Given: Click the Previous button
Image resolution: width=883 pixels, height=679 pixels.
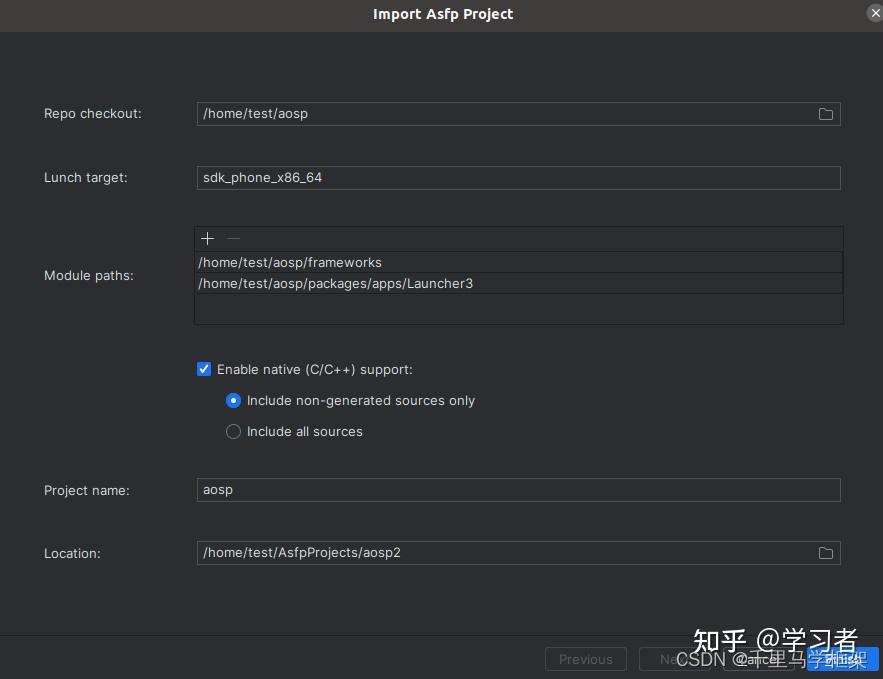Looking at the screenshot, I should tap(586, 659).
